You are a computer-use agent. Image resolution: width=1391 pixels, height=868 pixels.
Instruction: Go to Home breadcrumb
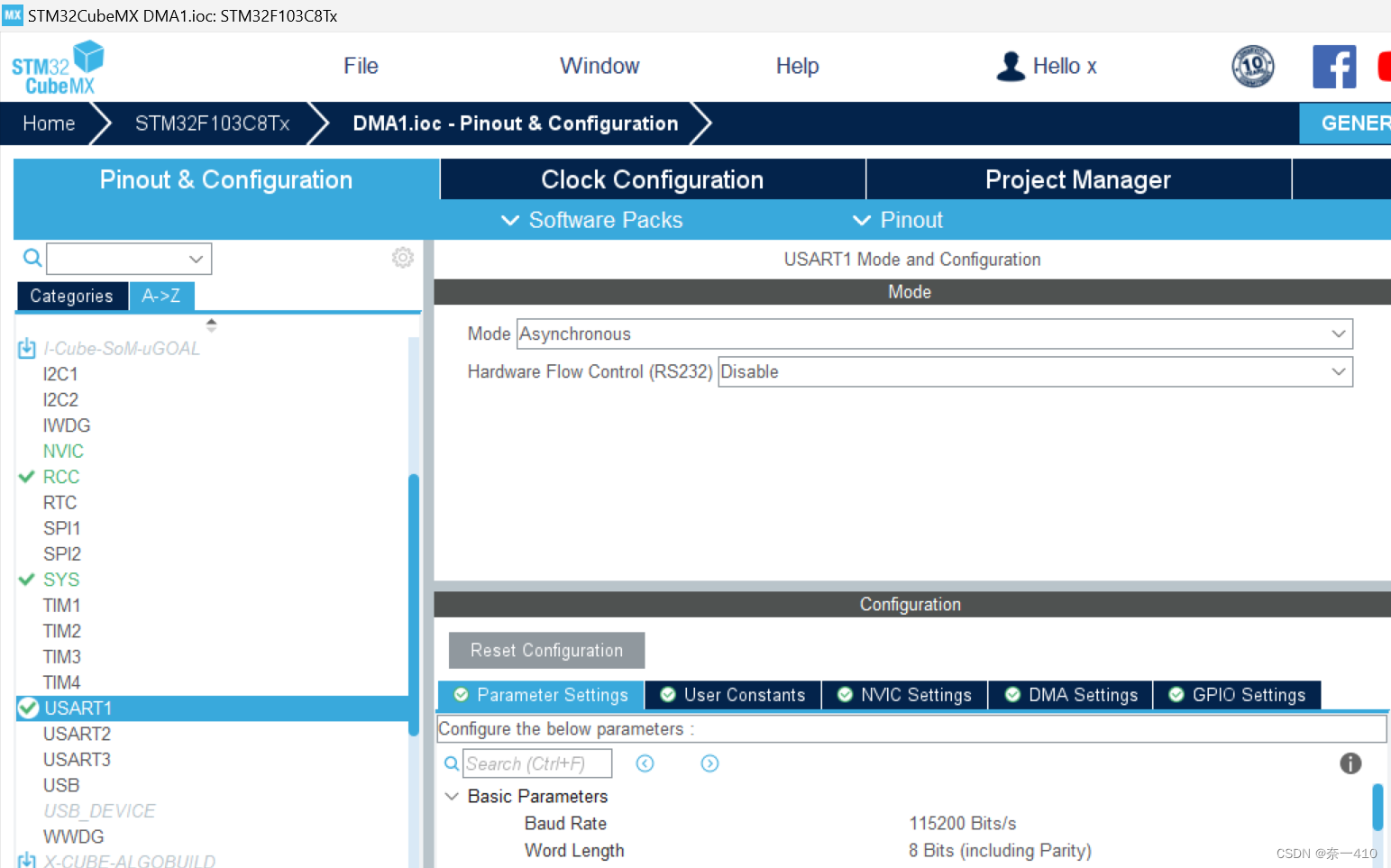49,123
